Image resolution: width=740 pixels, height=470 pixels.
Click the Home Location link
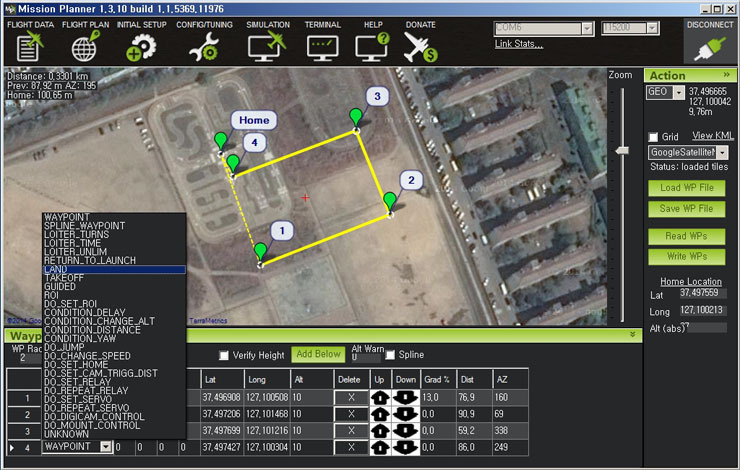click(690, 282)
